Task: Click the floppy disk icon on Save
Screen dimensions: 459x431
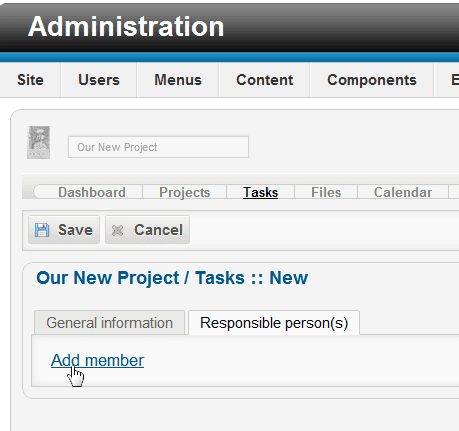Action: pos(42,230)
